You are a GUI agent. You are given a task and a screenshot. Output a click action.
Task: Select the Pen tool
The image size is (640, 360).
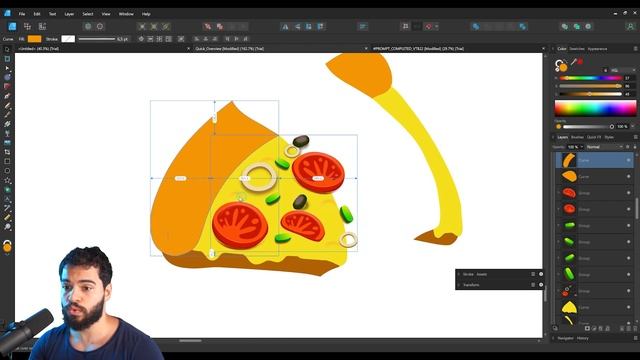pos(7,96)
